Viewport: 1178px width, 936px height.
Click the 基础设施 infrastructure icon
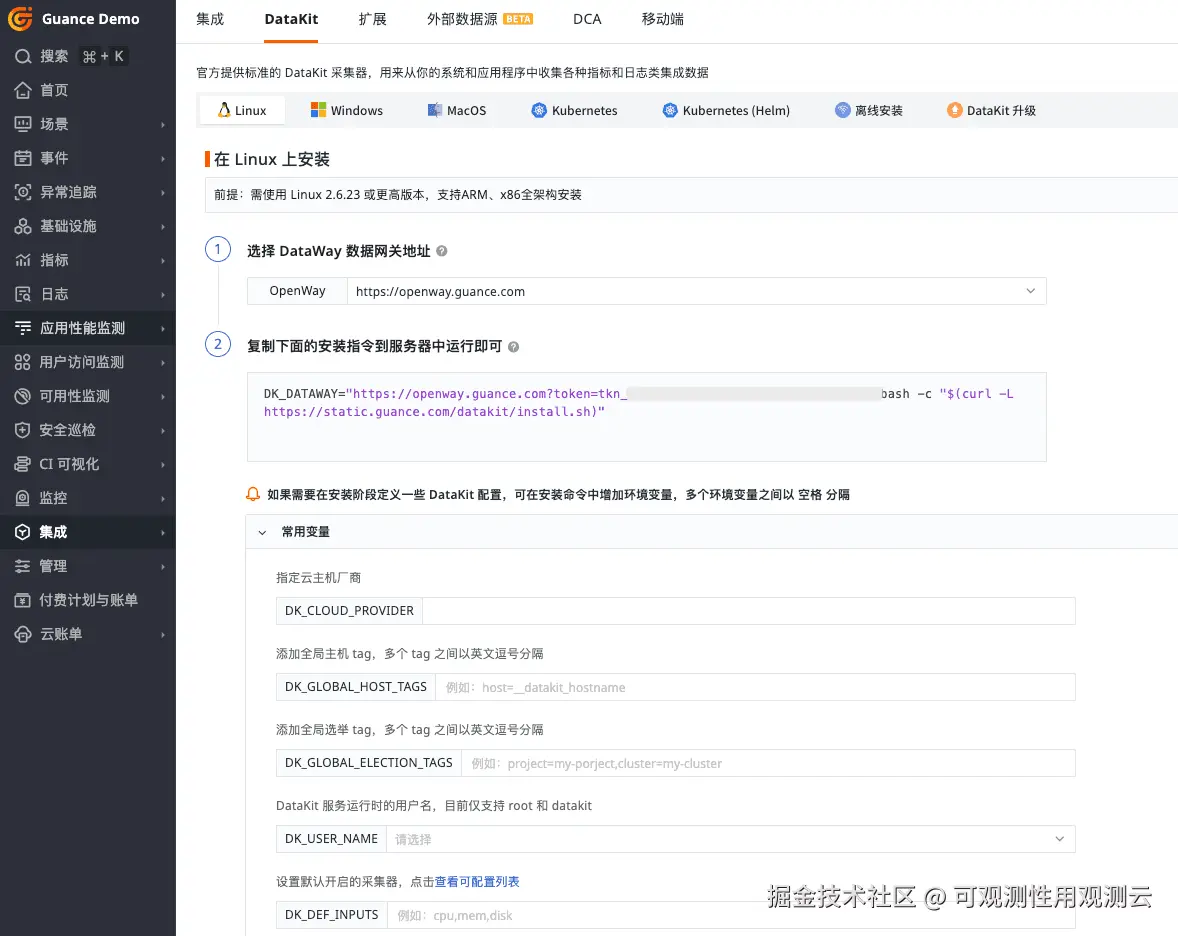(23, 226)
